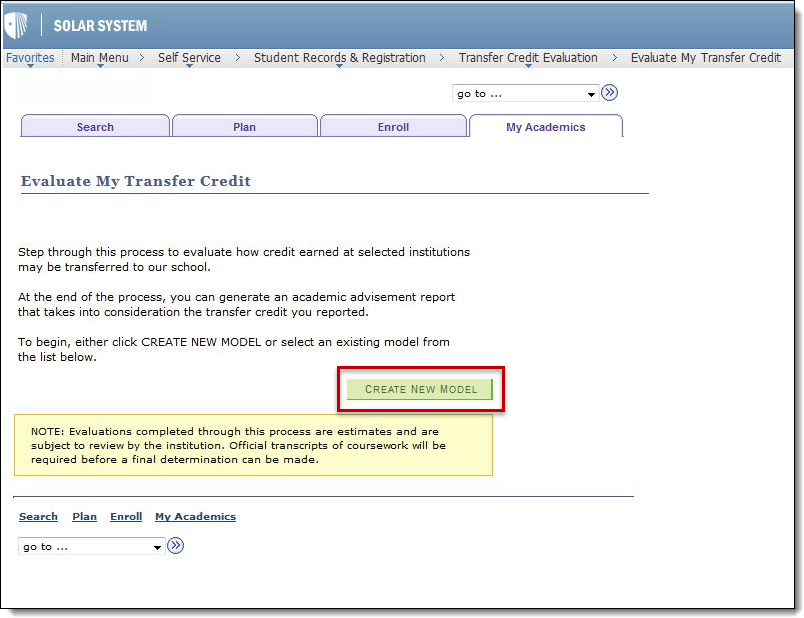Follow the bottom Search link
Image resolution: width=804 pixels, height=618 pixels.
[x=38, y=517]
